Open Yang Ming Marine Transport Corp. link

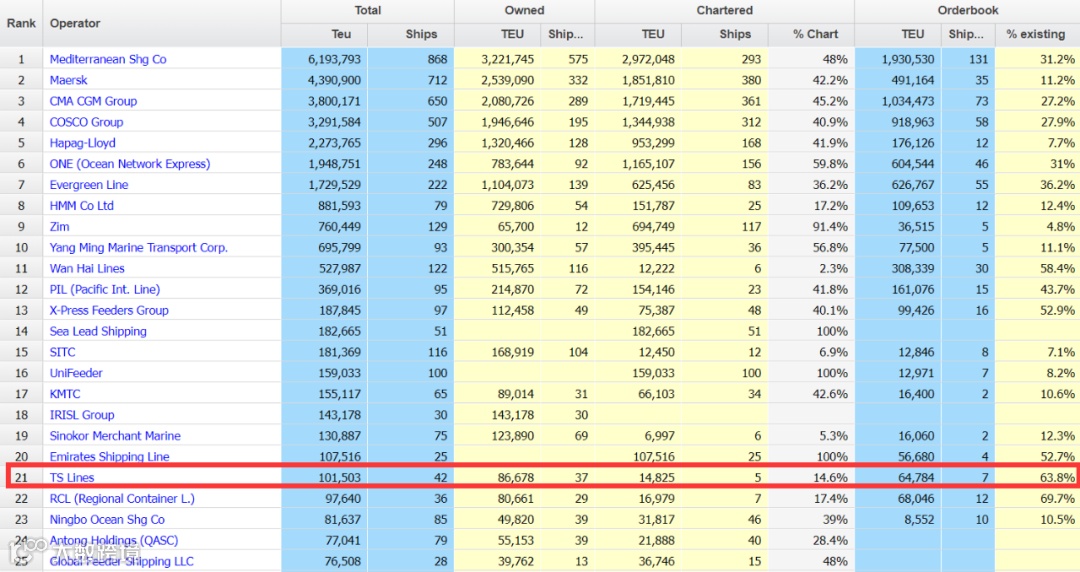coord(138,247)
